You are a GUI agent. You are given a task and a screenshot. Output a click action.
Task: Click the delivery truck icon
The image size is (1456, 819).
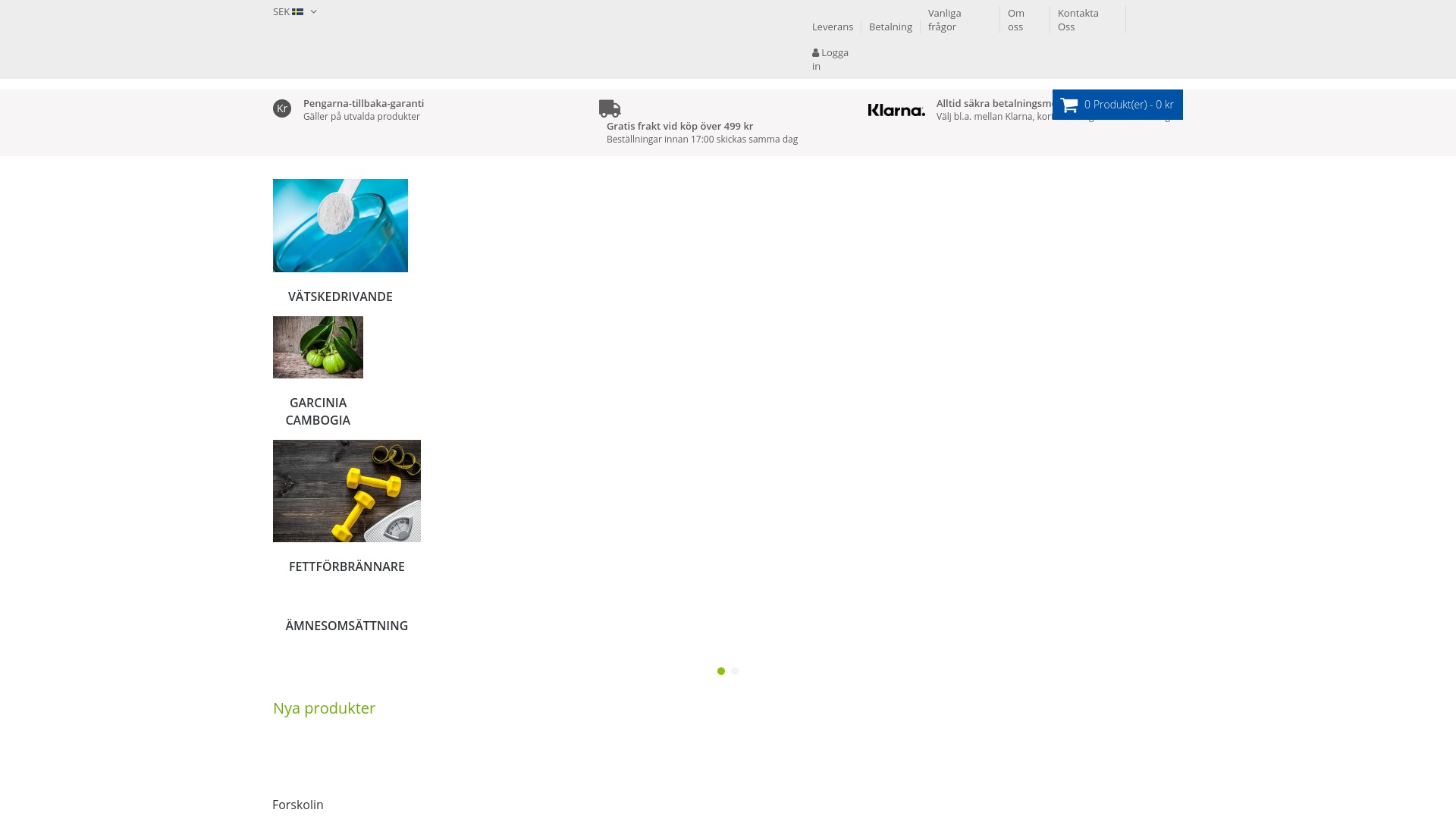[x=610, y=108]
